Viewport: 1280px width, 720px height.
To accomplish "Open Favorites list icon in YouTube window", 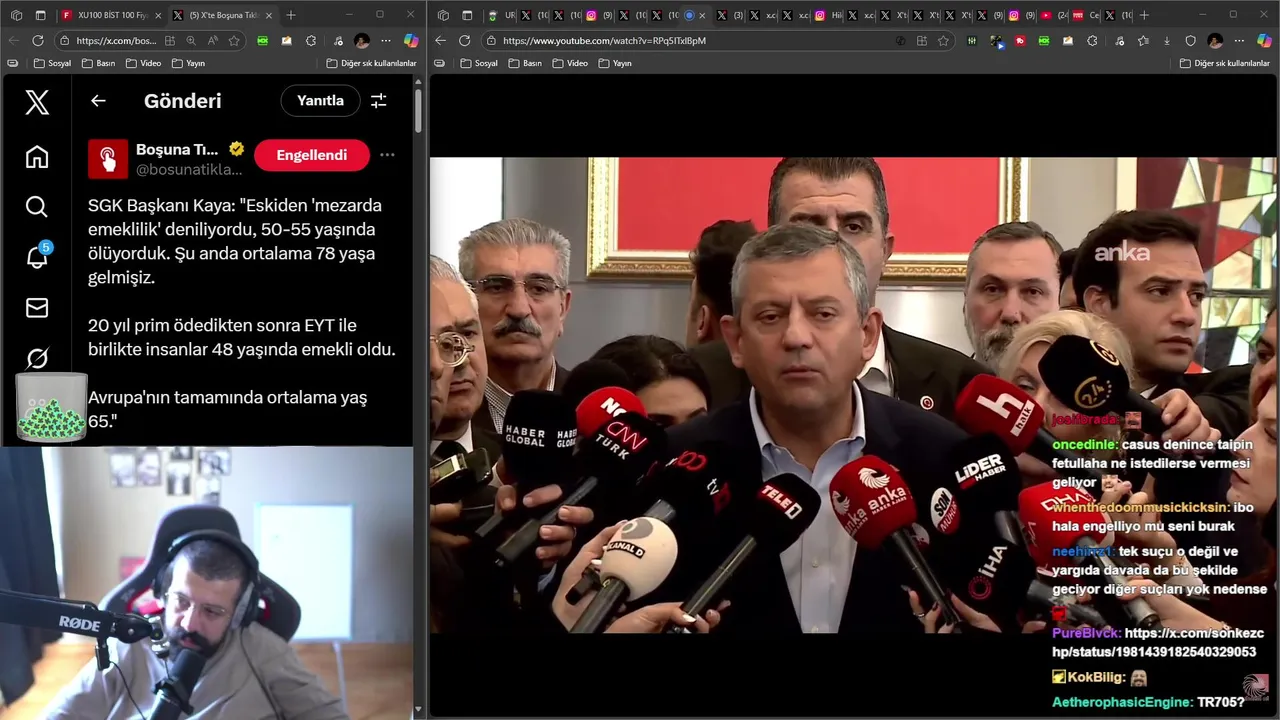I will [1143, 41].
